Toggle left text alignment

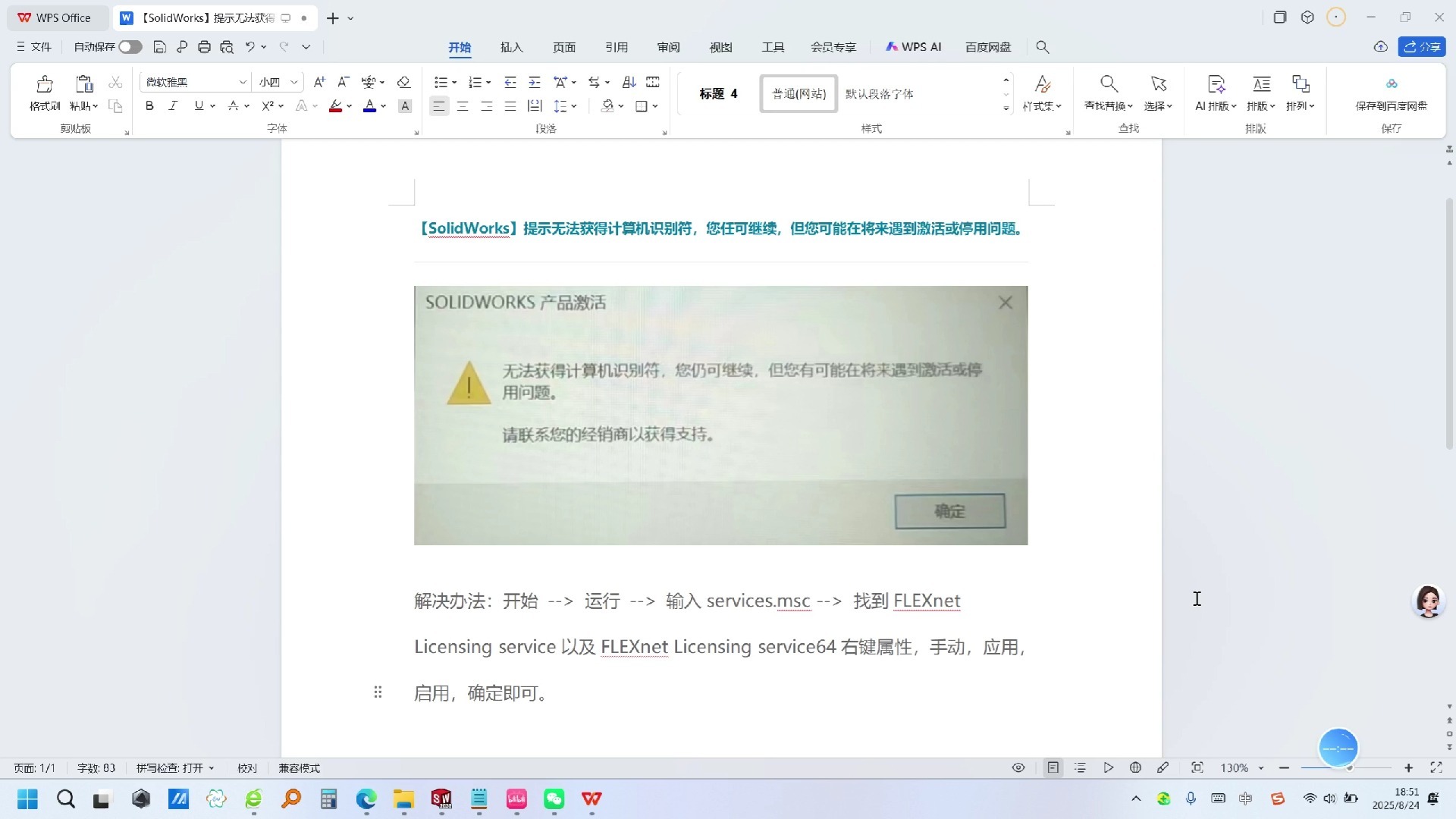(438, 106)
